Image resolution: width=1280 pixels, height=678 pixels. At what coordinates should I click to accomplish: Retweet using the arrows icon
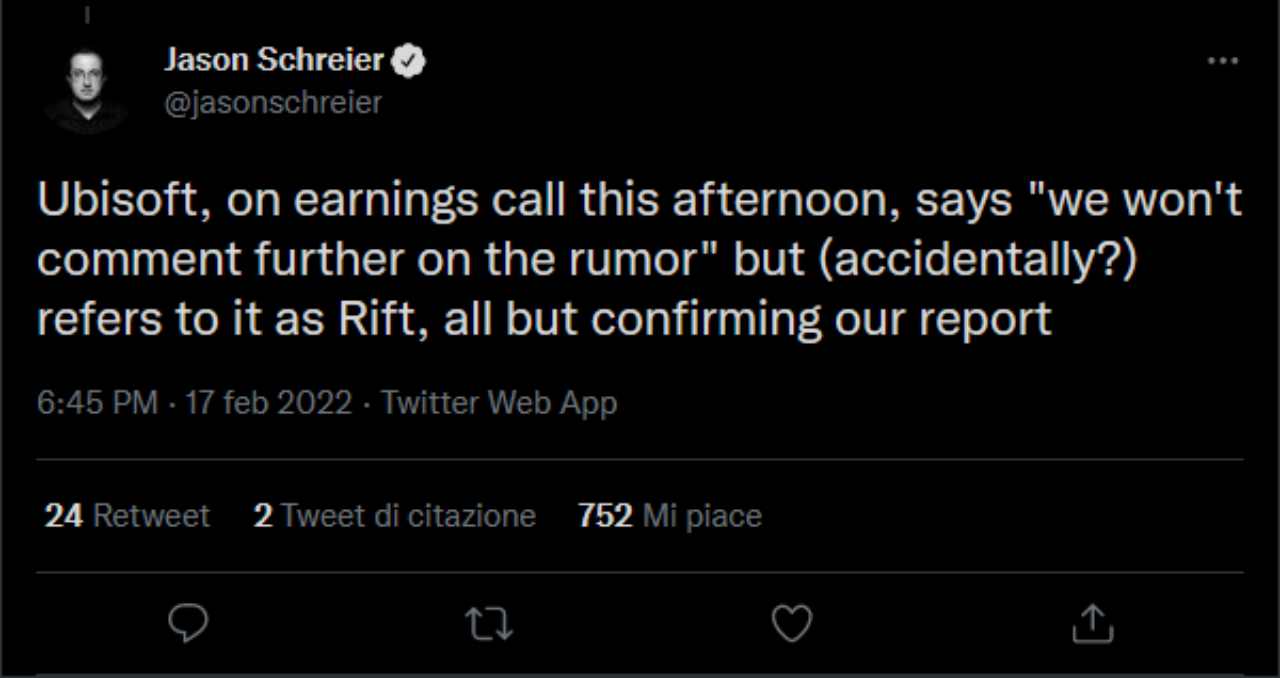pos(490,623)
